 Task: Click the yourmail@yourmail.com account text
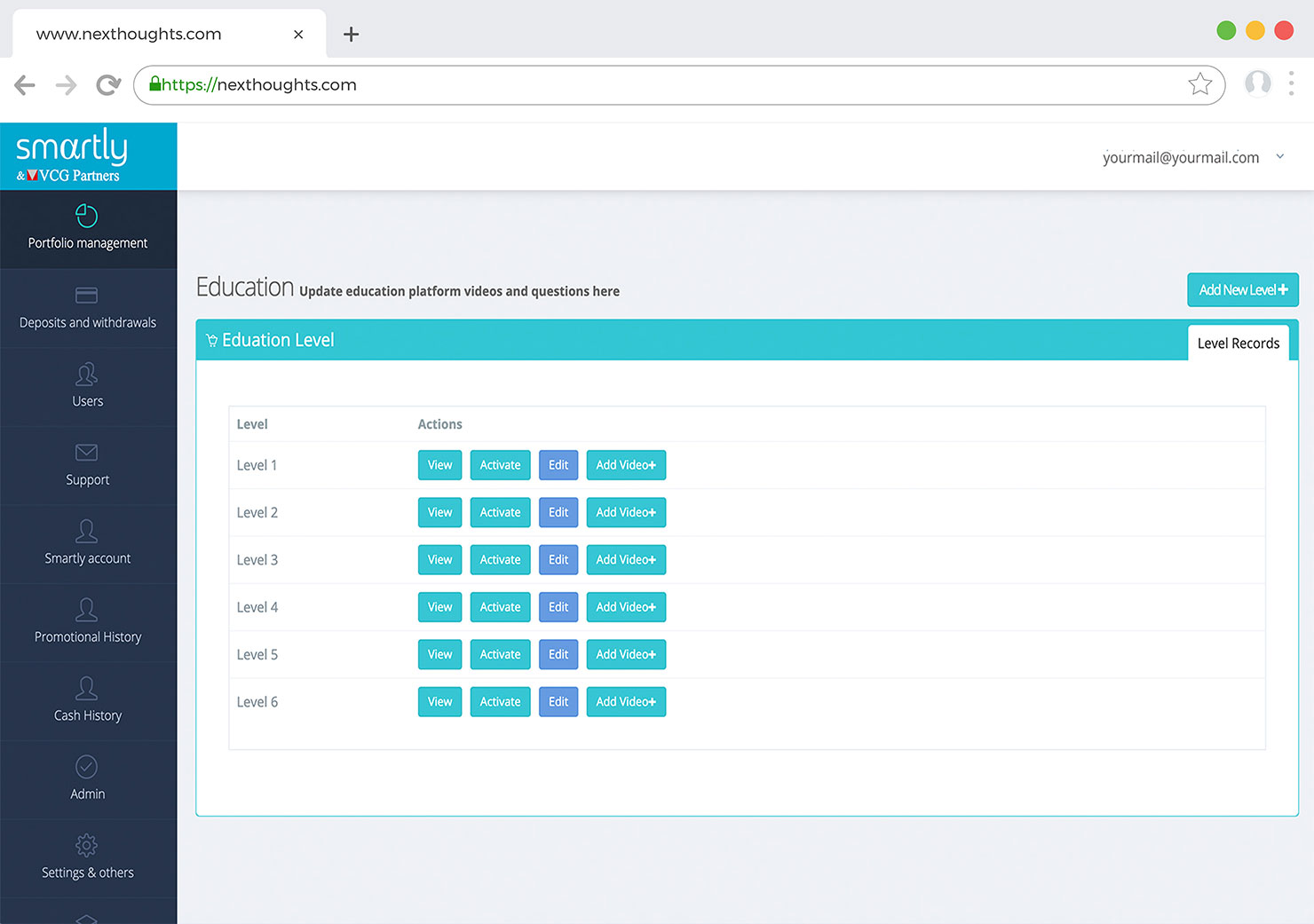click(1181, 157)
